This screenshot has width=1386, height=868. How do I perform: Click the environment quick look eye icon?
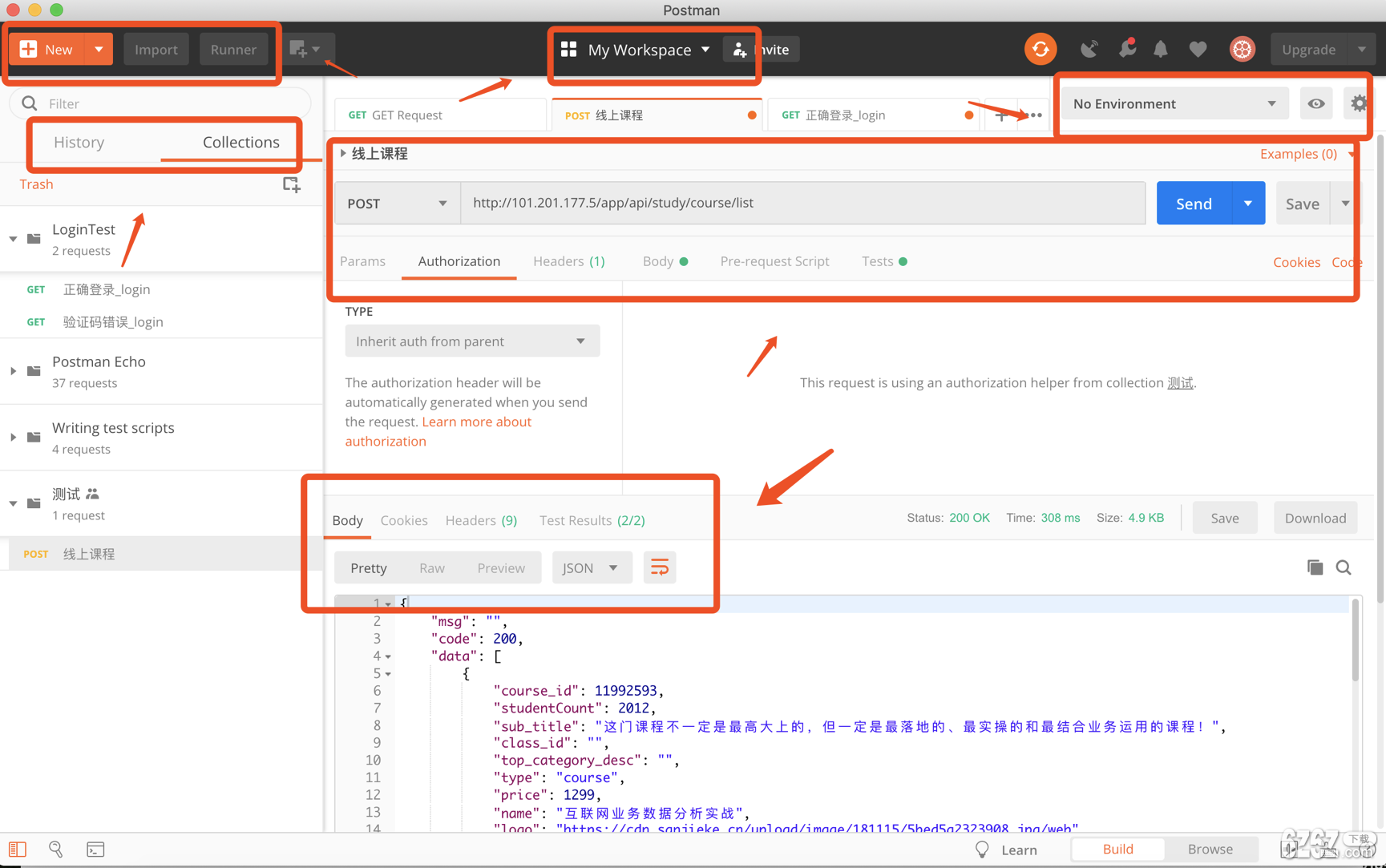[x=1316, y=104]
